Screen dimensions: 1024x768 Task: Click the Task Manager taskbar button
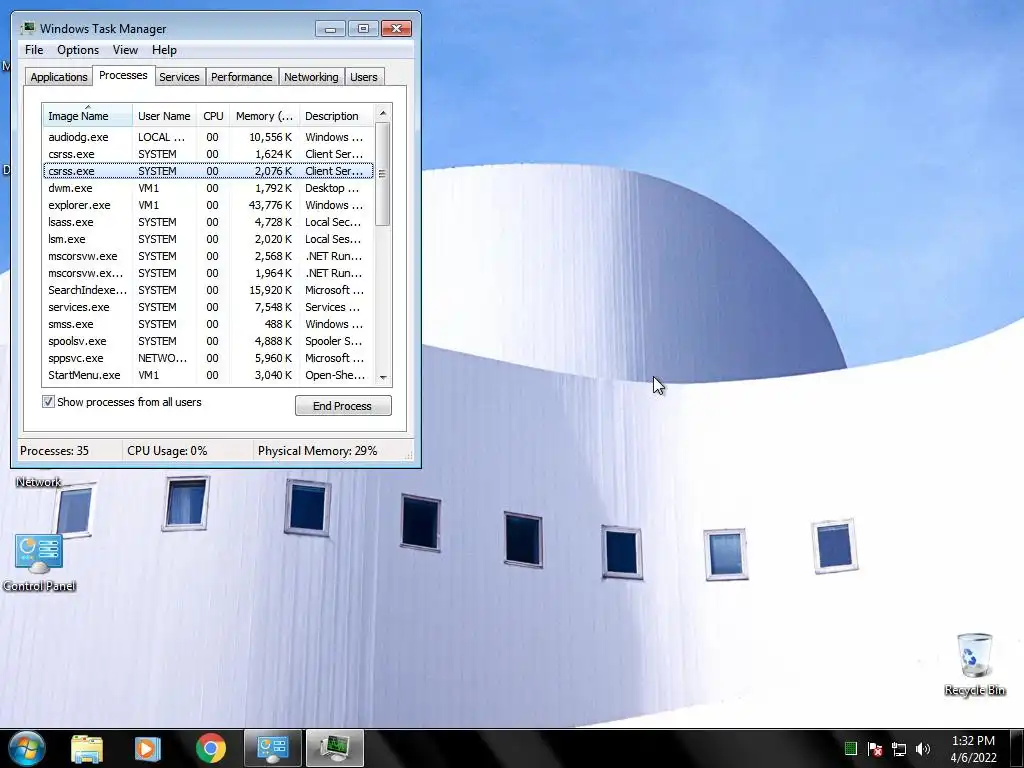[x=334, y=748]
